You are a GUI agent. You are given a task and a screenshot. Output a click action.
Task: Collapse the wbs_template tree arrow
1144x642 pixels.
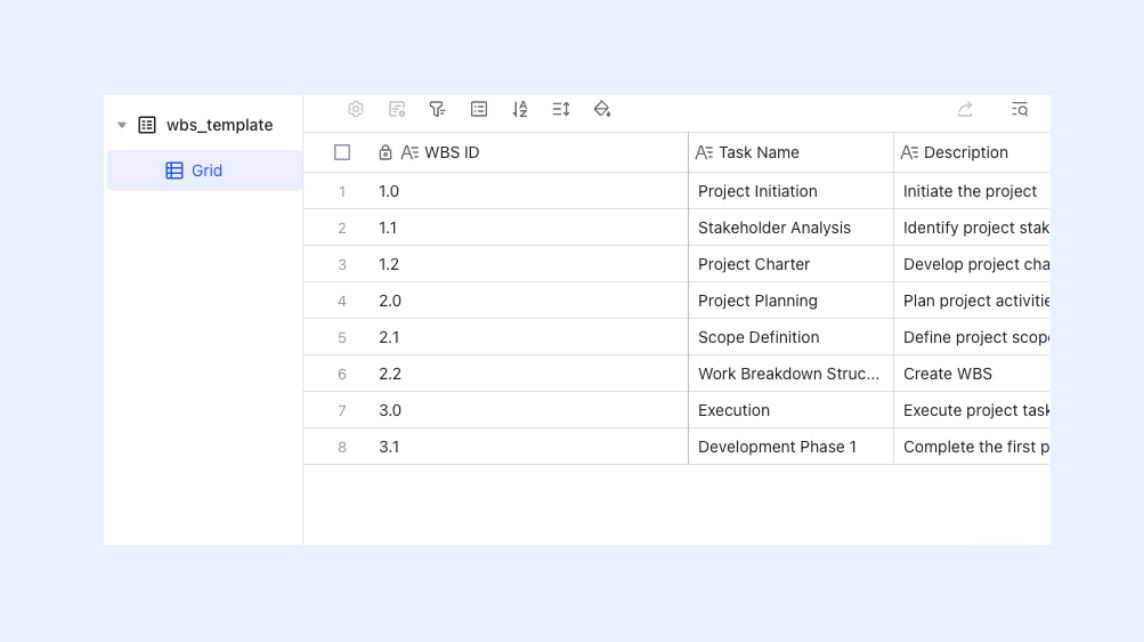pos(122,125)
